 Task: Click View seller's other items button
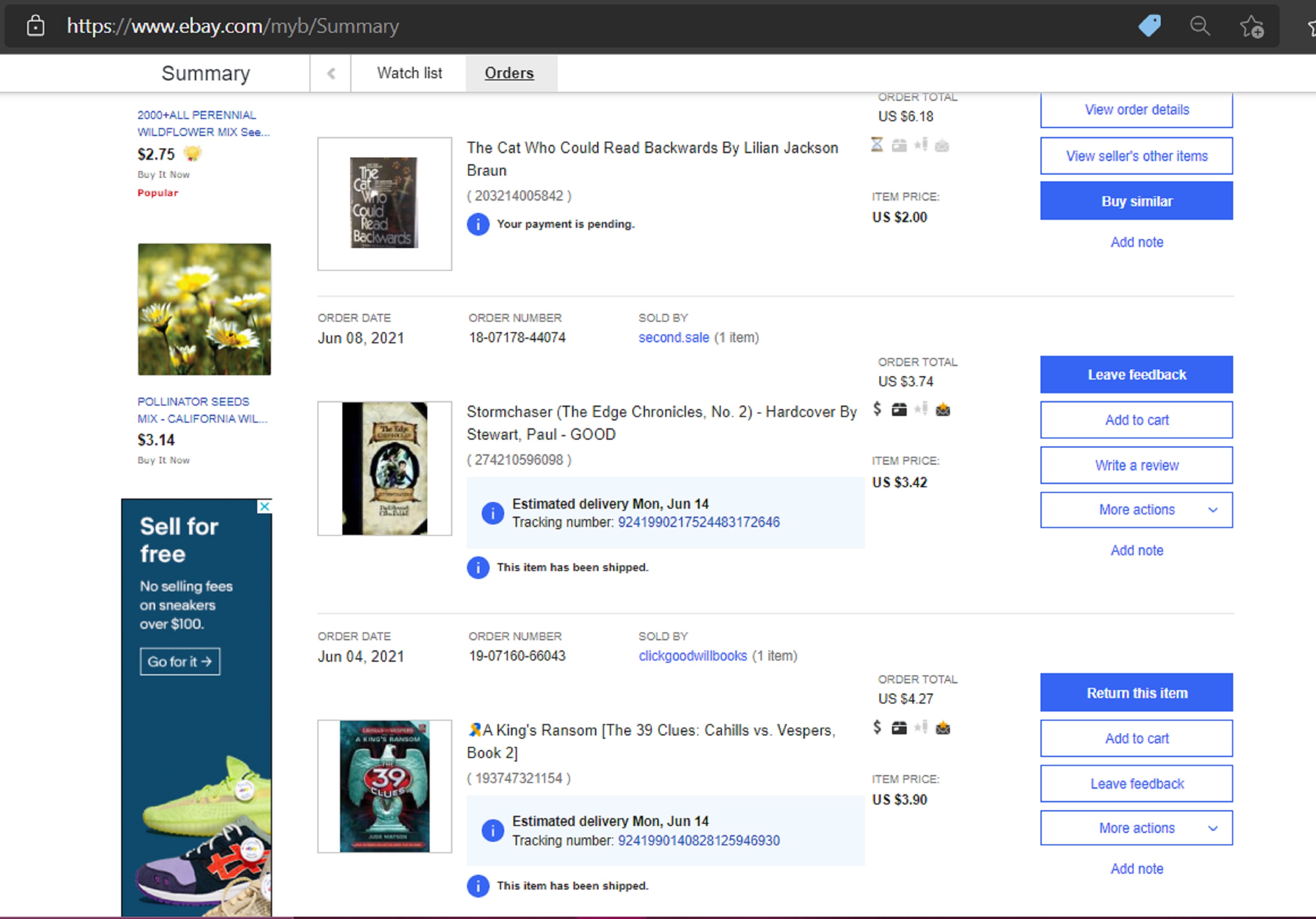pos(1136,156)
